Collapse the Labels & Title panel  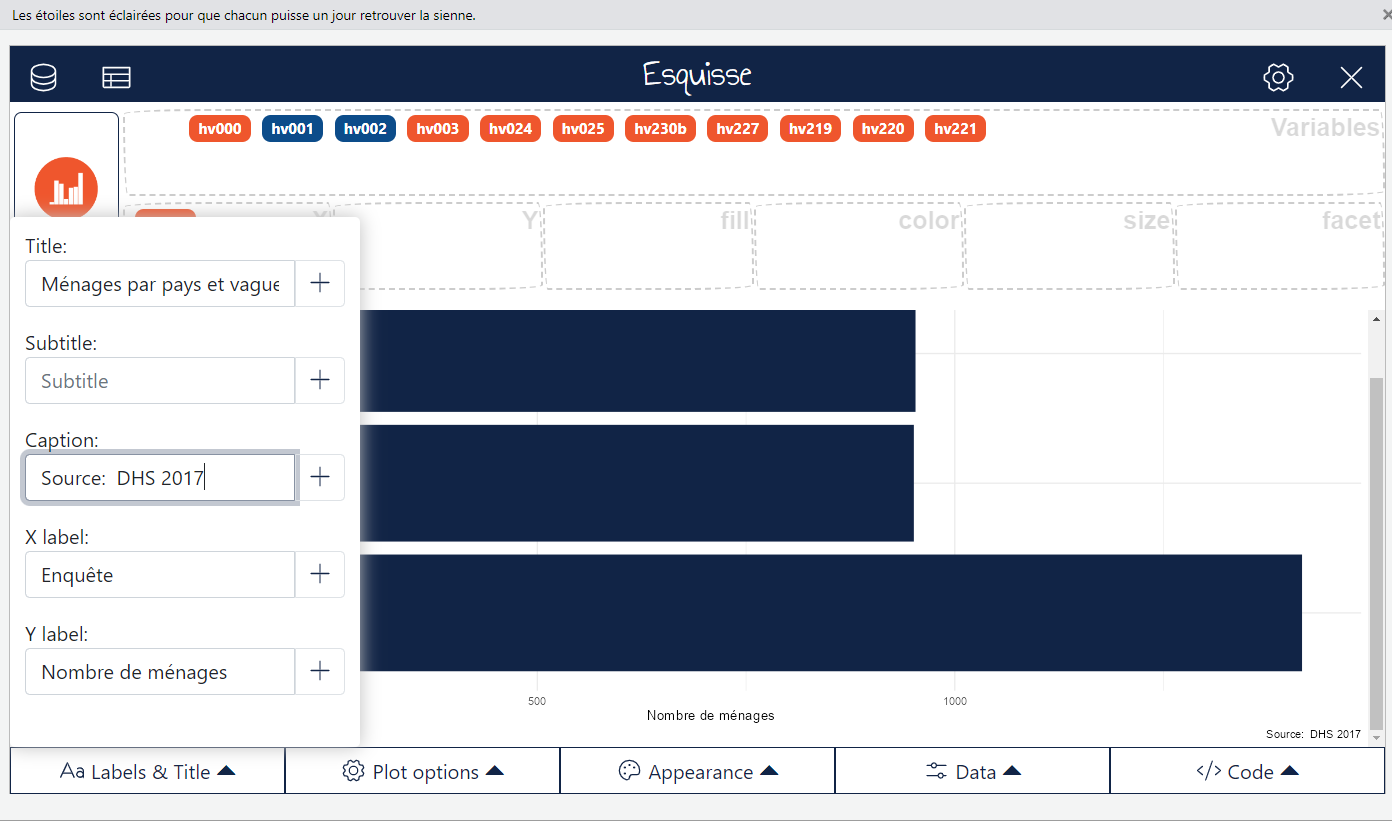[x=148, y=771]
